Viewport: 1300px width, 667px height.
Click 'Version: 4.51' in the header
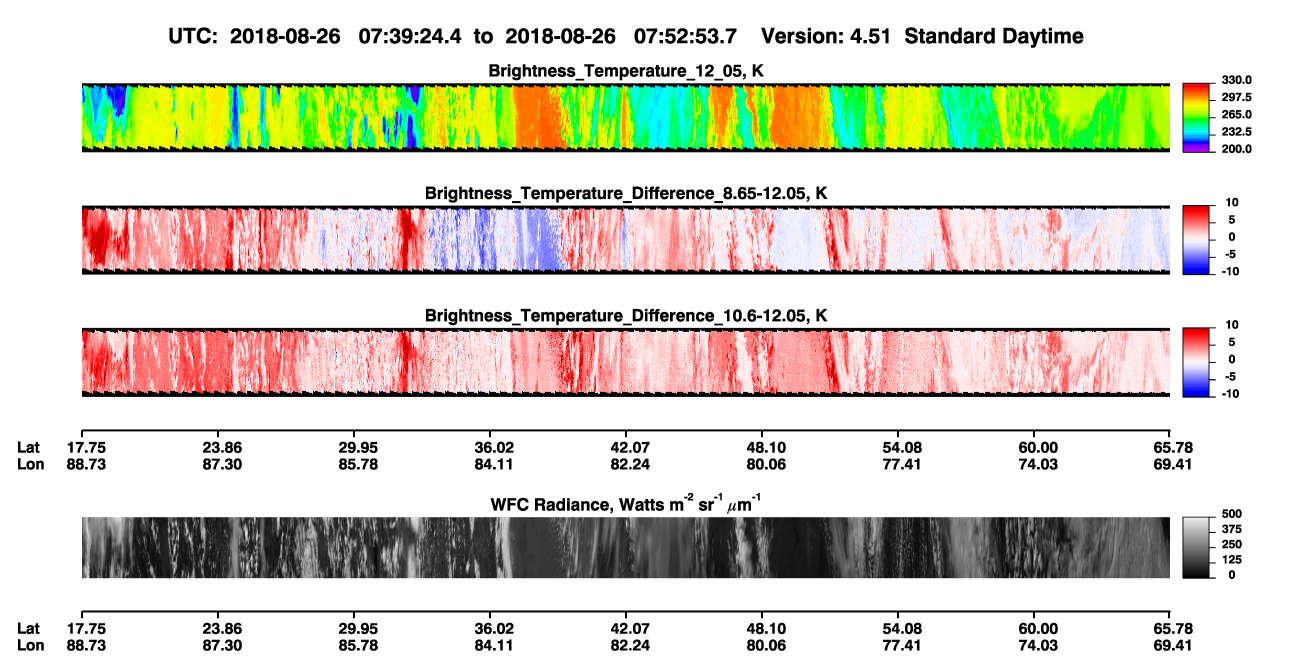click(828, 36)
